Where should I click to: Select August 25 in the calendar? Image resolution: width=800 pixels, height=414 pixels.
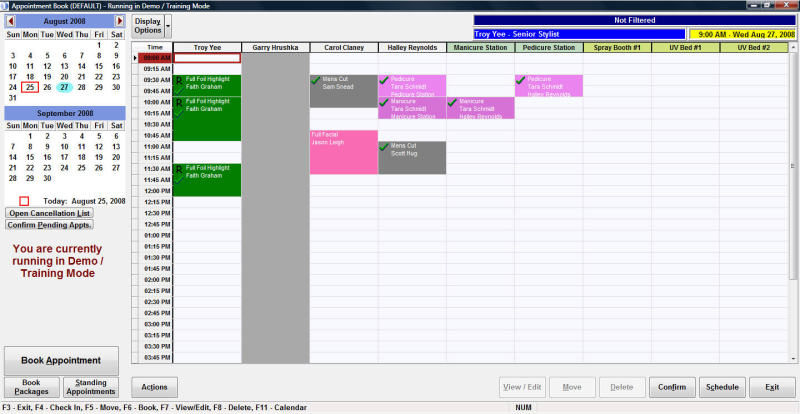point(30,87)
